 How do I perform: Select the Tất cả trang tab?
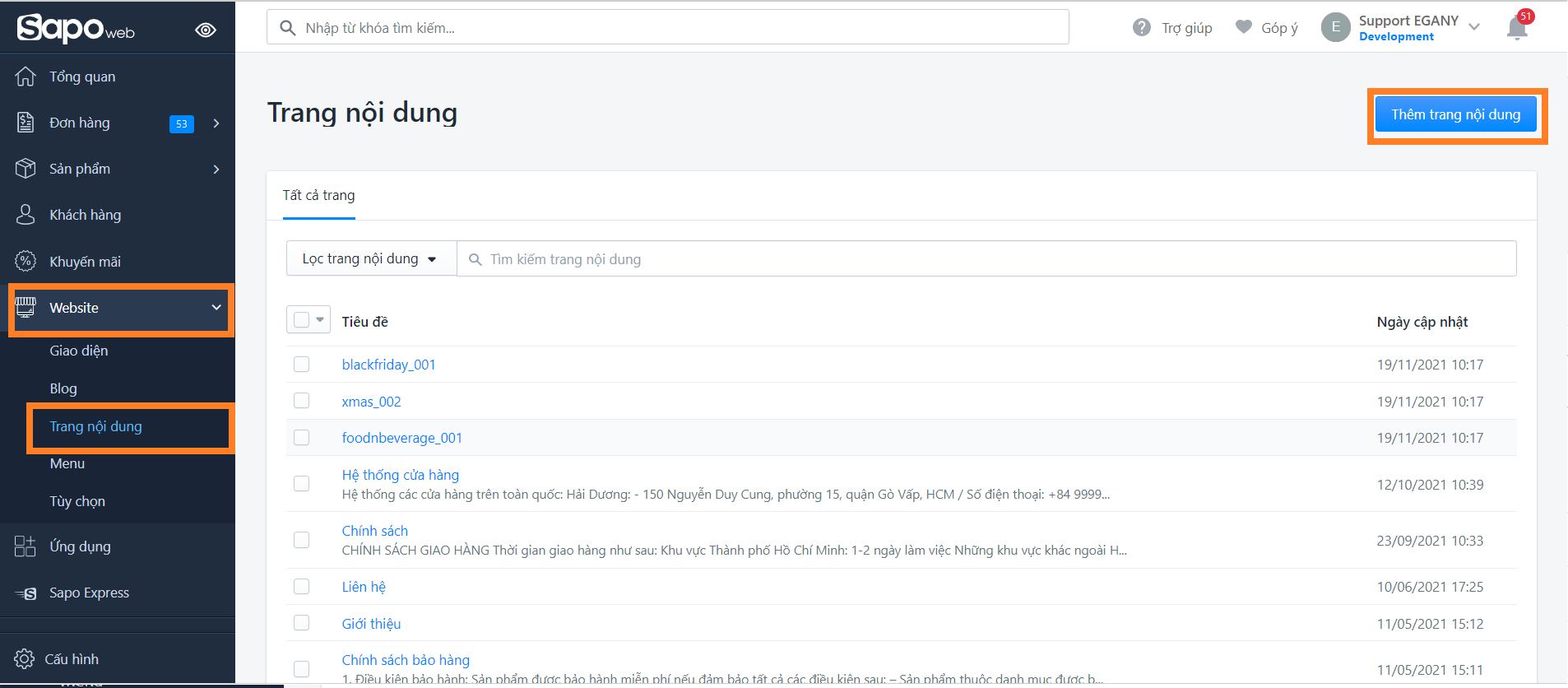[x=319, y=195]
